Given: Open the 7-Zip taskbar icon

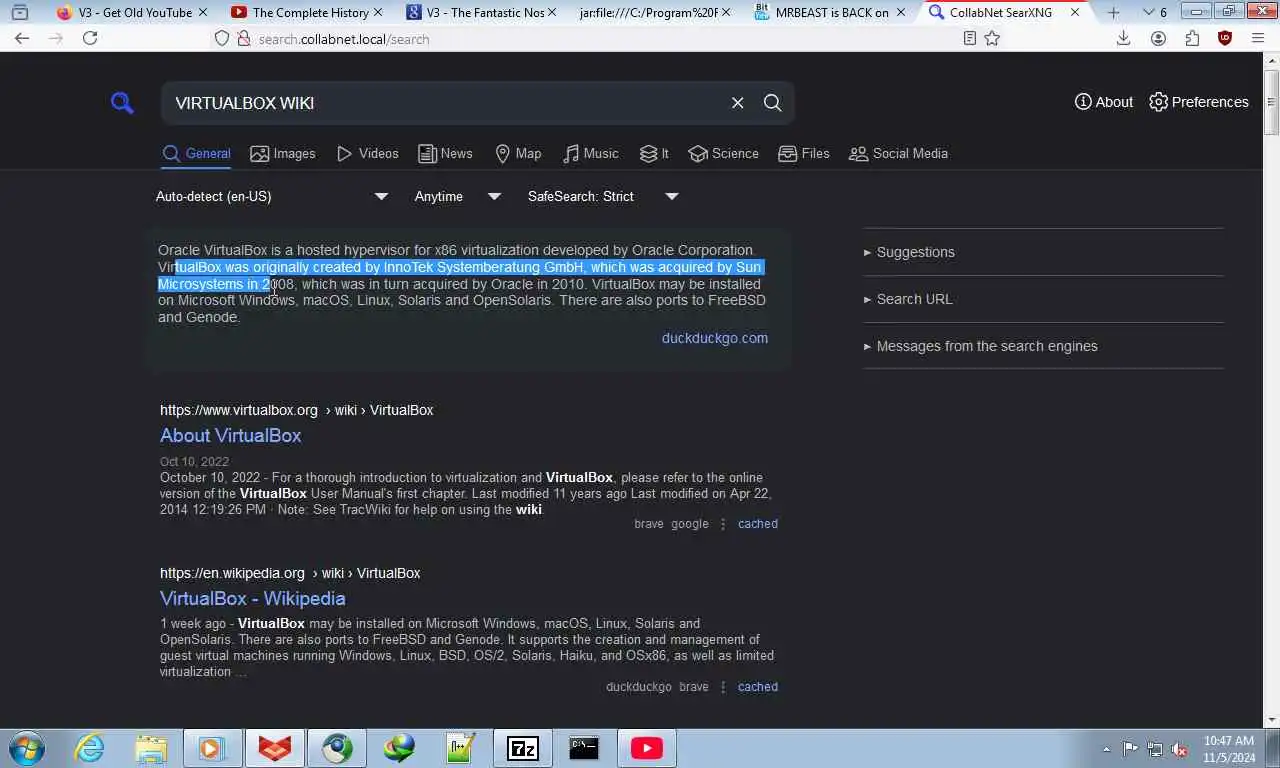Looking at the screenshot, I should tap(522, 748).
